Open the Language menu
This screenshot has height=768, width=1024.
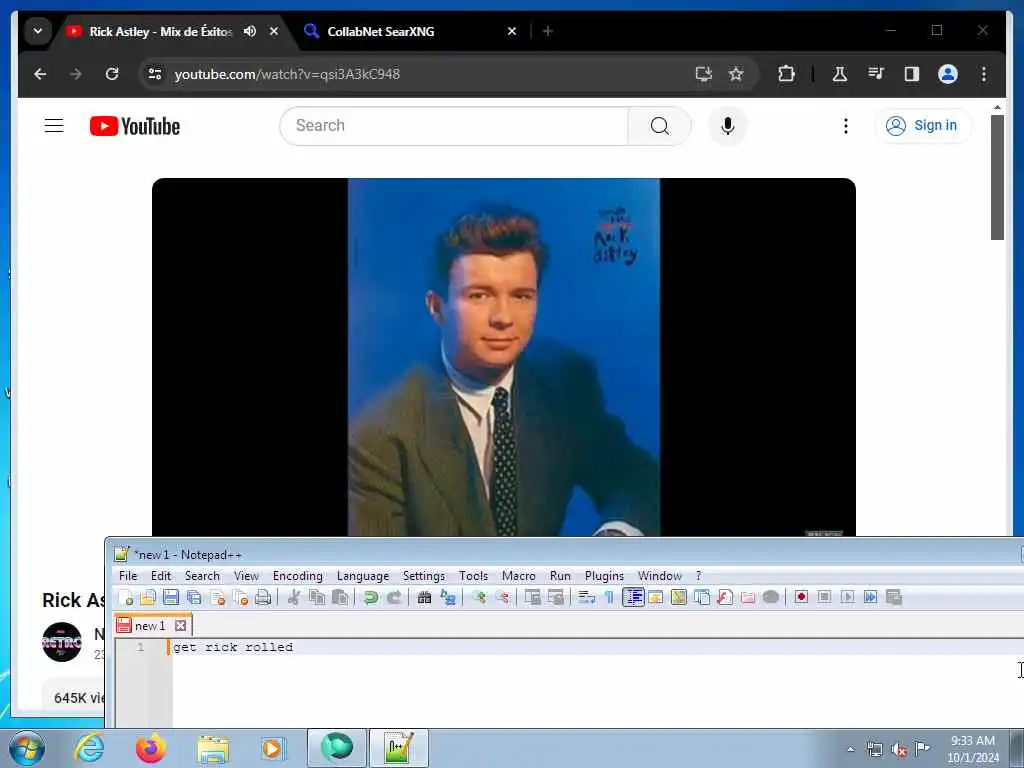(363, 575)
